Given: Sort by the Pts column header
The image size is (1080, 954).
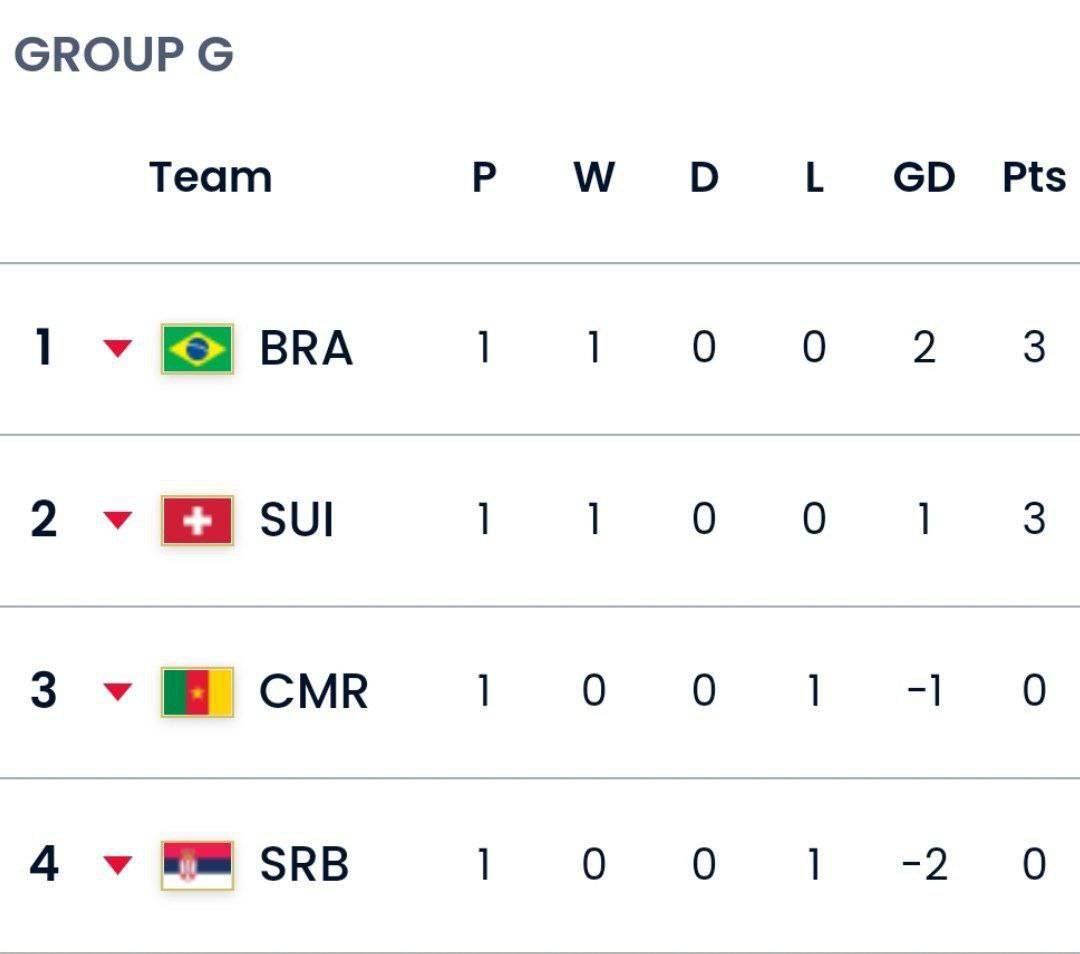Looking at the screenshot, I should 1034,177.
